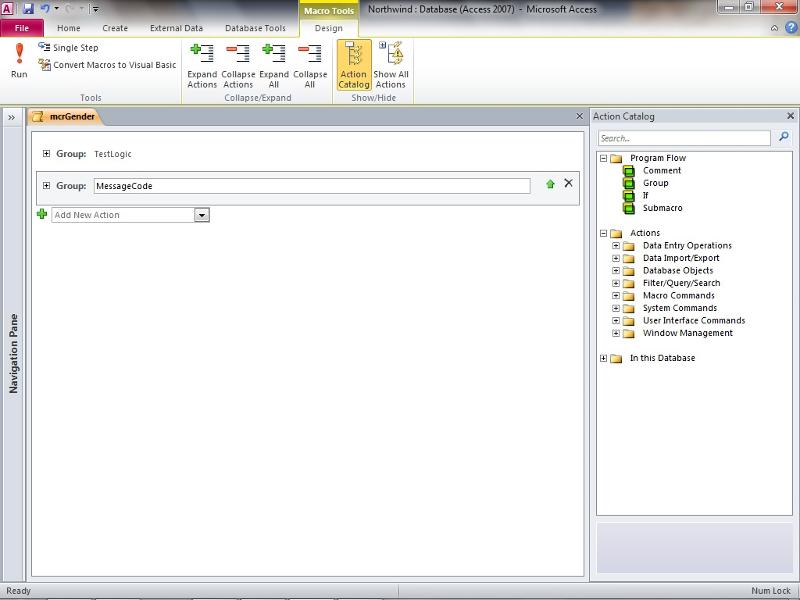Select Group in Program Flow
This screenshot has height=600, width=800.
pos(656,183)
